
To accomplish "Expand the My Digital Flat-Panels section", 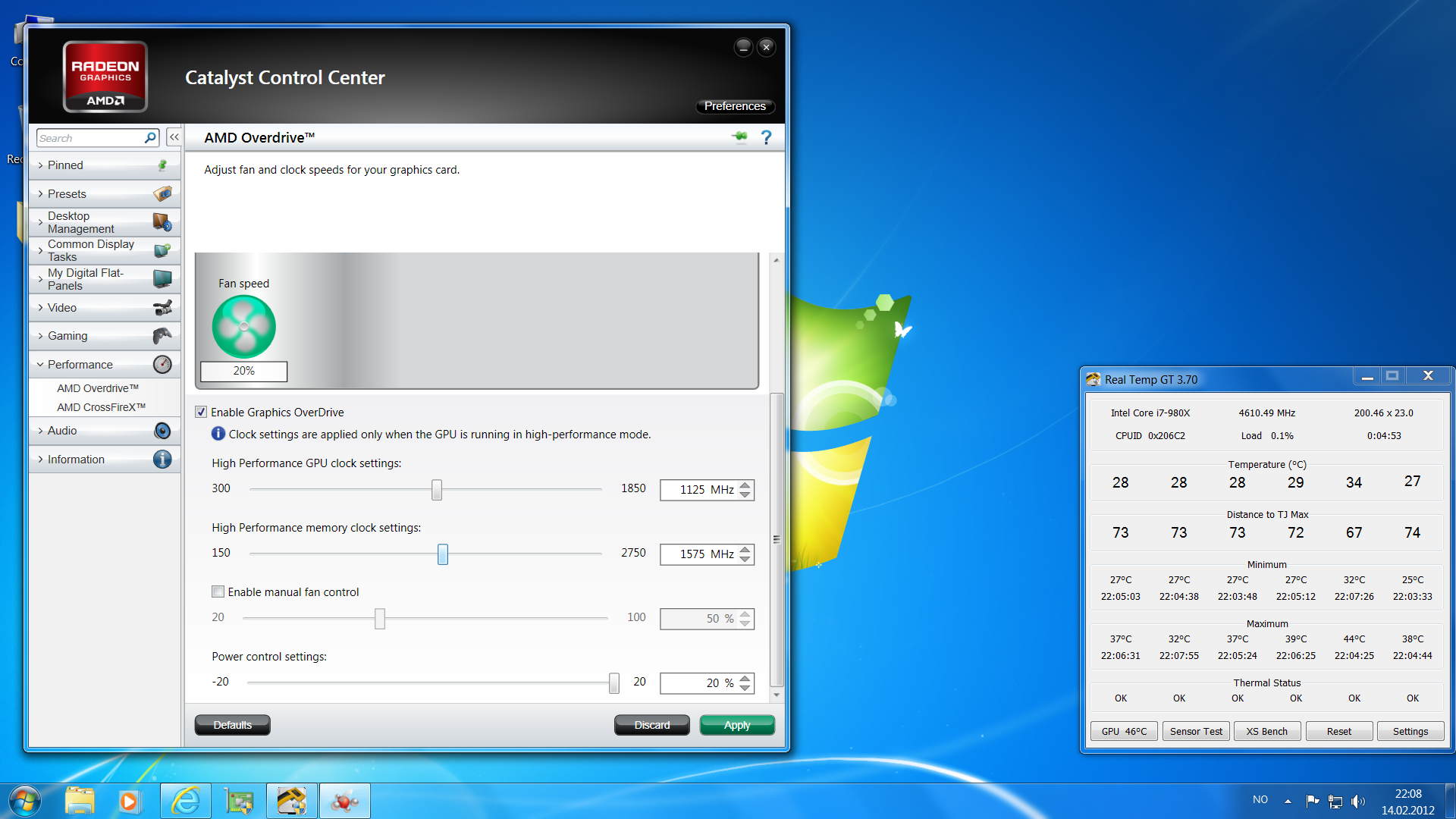I will 105,279.
